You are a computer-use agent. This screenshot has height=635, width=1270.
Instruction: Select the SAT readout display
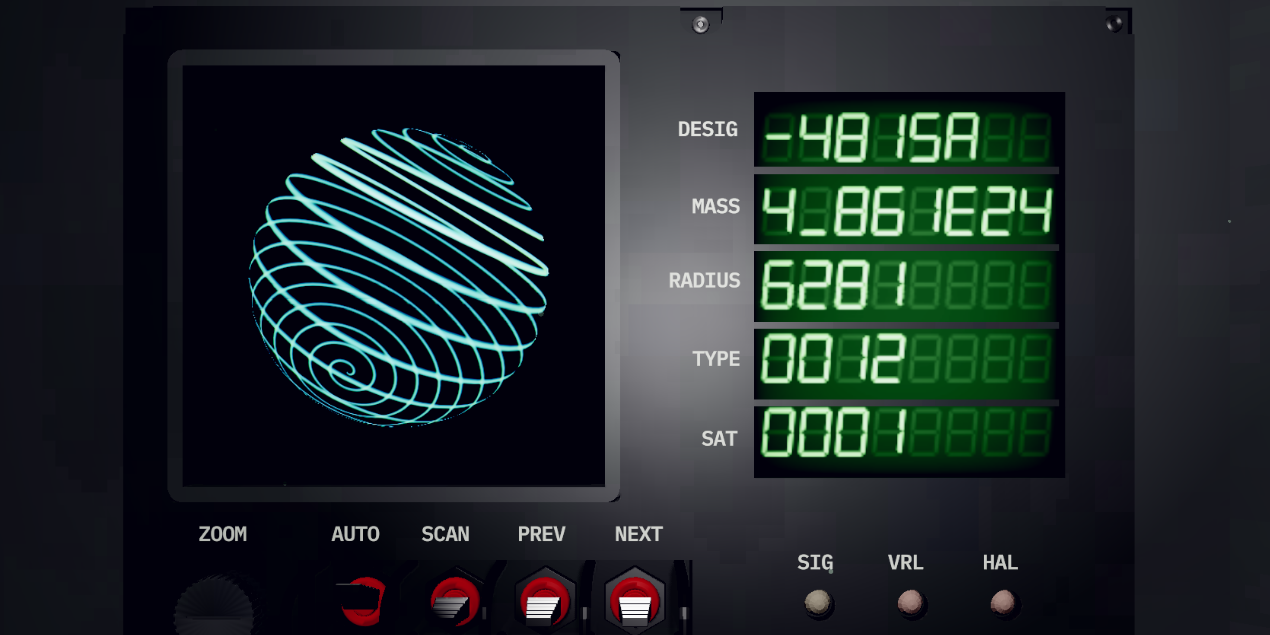(908, 433)
